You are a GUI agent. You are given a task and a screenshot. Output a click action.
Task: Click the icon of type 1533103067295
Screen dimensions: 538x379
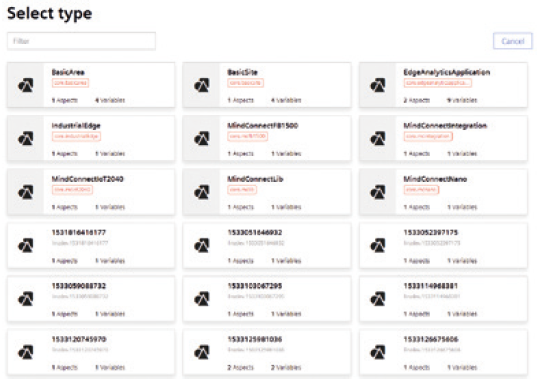coord(202,299)
